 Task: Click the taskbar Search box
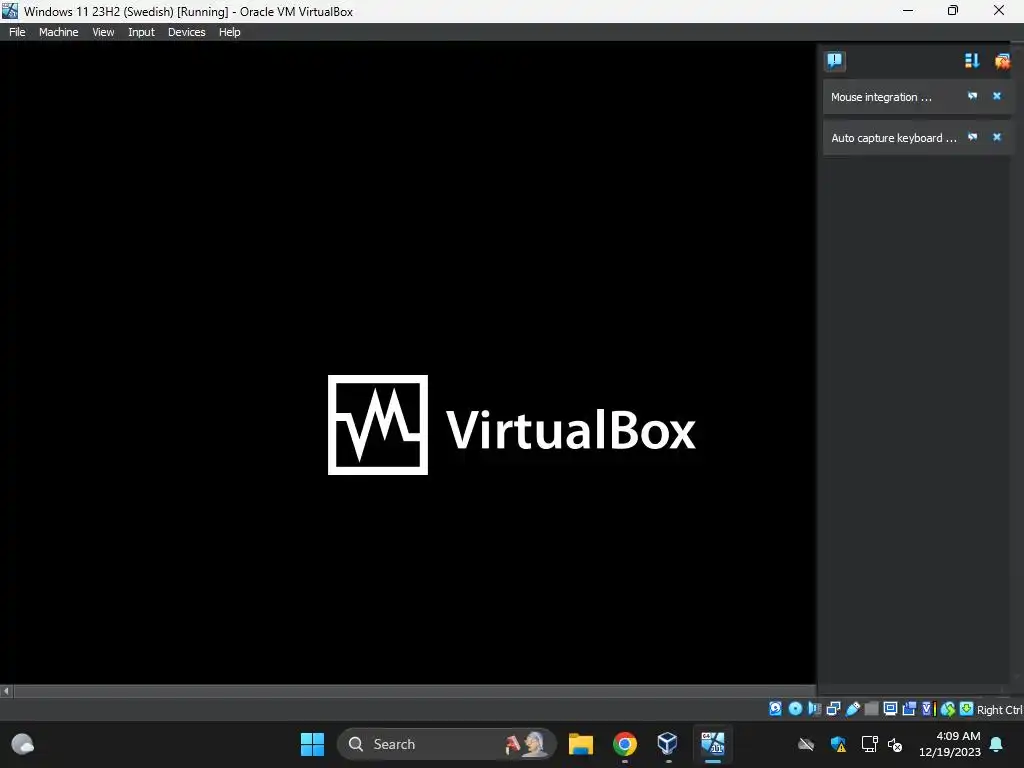click(447, 744)
